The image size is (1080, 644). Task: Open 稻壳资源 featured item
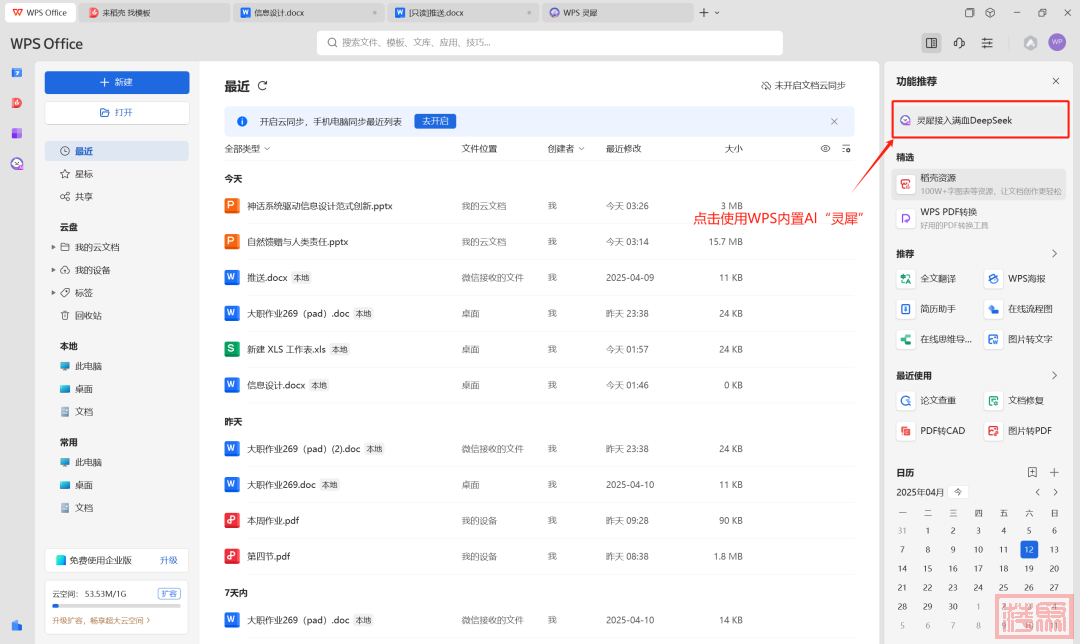(979, 184)
